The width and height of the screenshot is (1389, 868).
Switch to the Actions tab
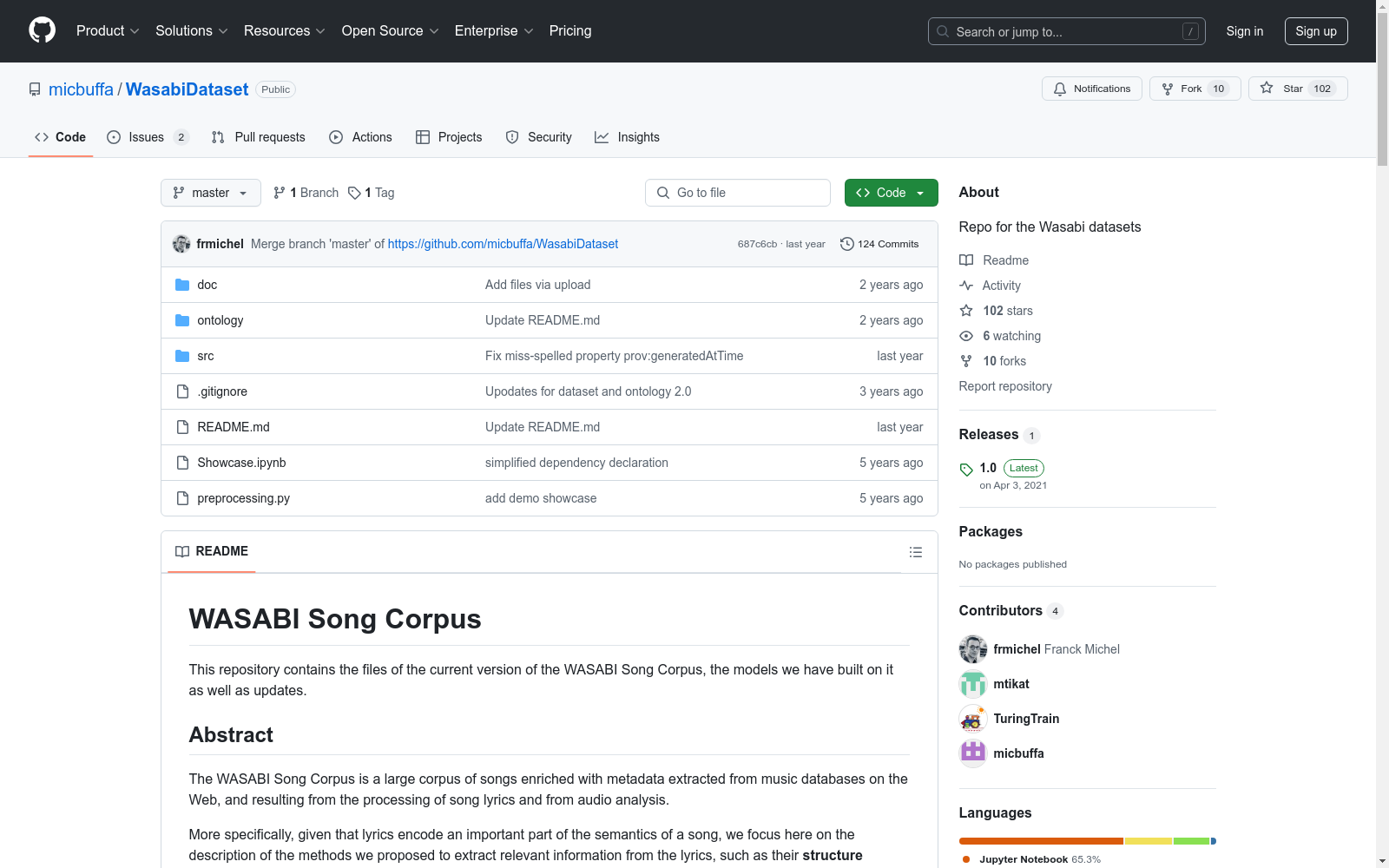(x=360, y=137)
